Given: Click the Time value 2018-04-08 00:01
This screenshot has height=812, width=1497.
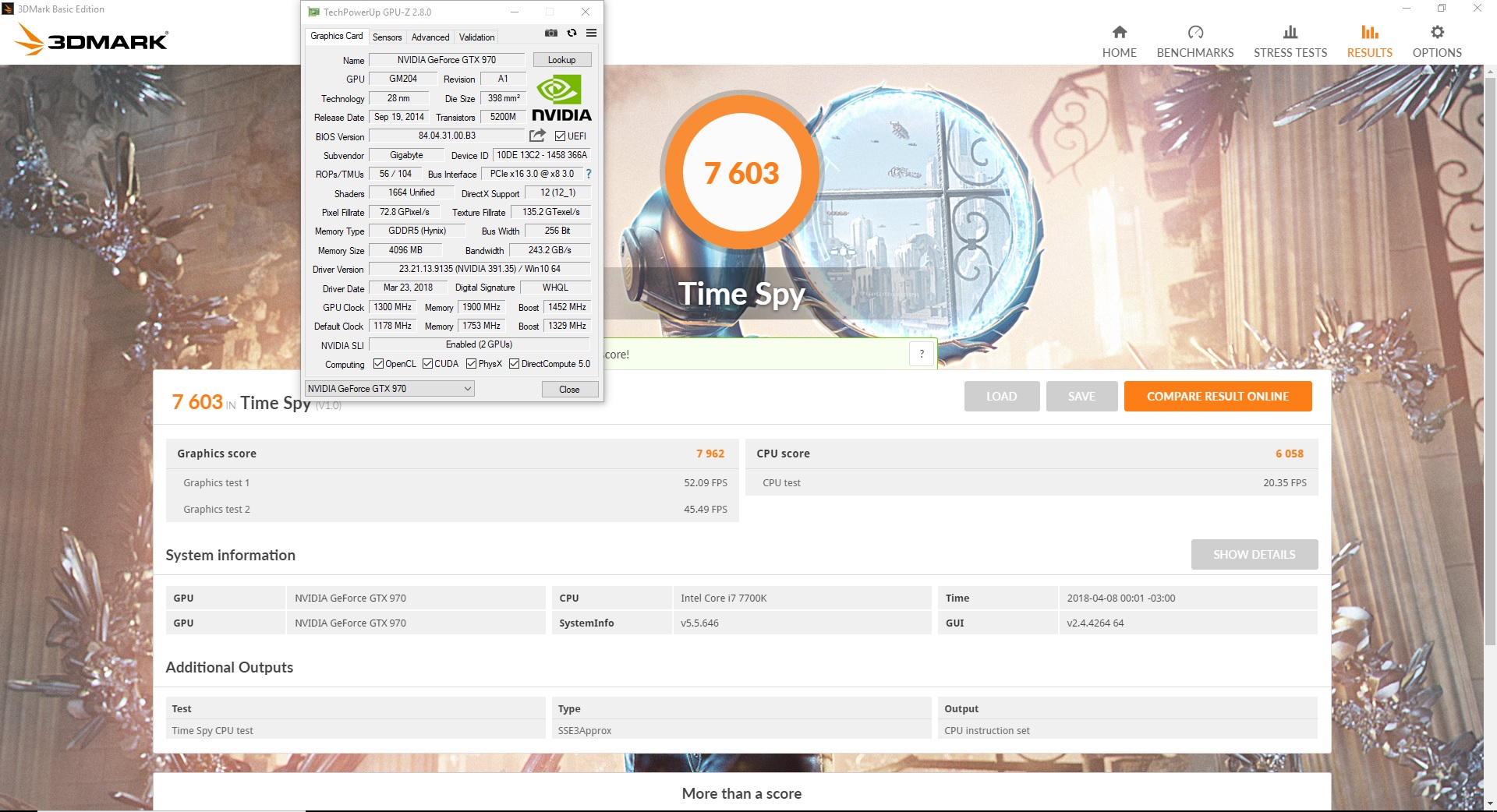Looking at the screenshot, I should point(1187,598).
